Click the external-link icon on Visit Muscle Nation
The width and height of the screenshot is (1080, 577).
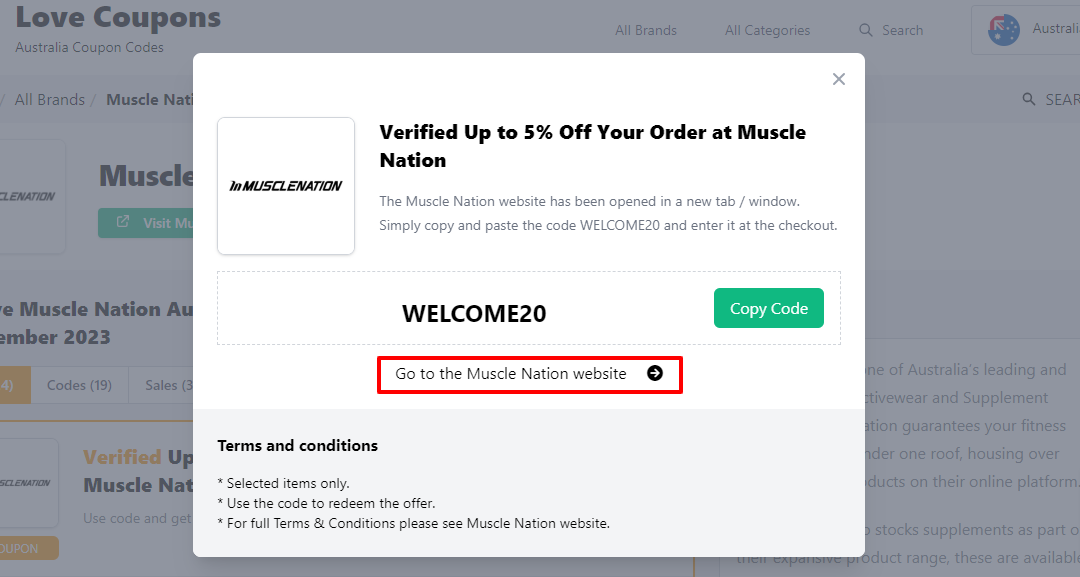(124, 222)
